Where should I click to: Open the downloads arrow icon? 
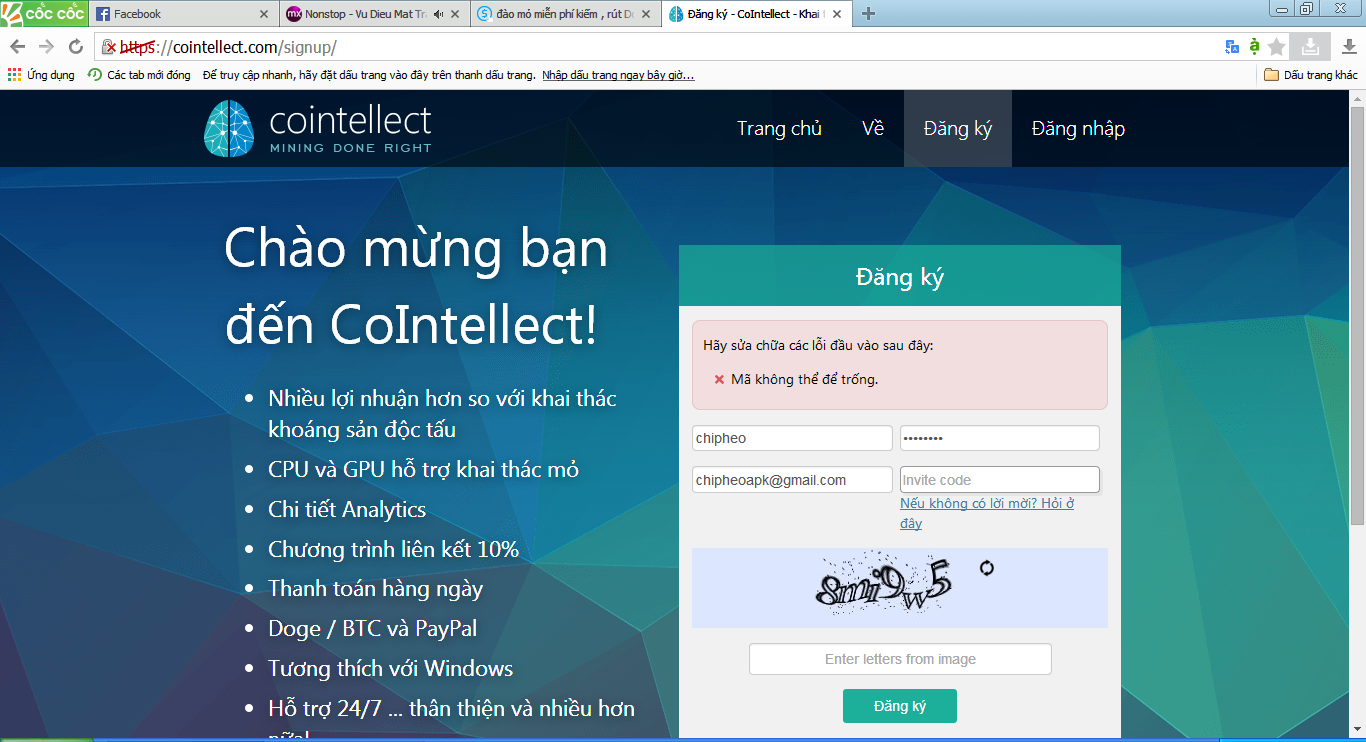coord(1348,47)
